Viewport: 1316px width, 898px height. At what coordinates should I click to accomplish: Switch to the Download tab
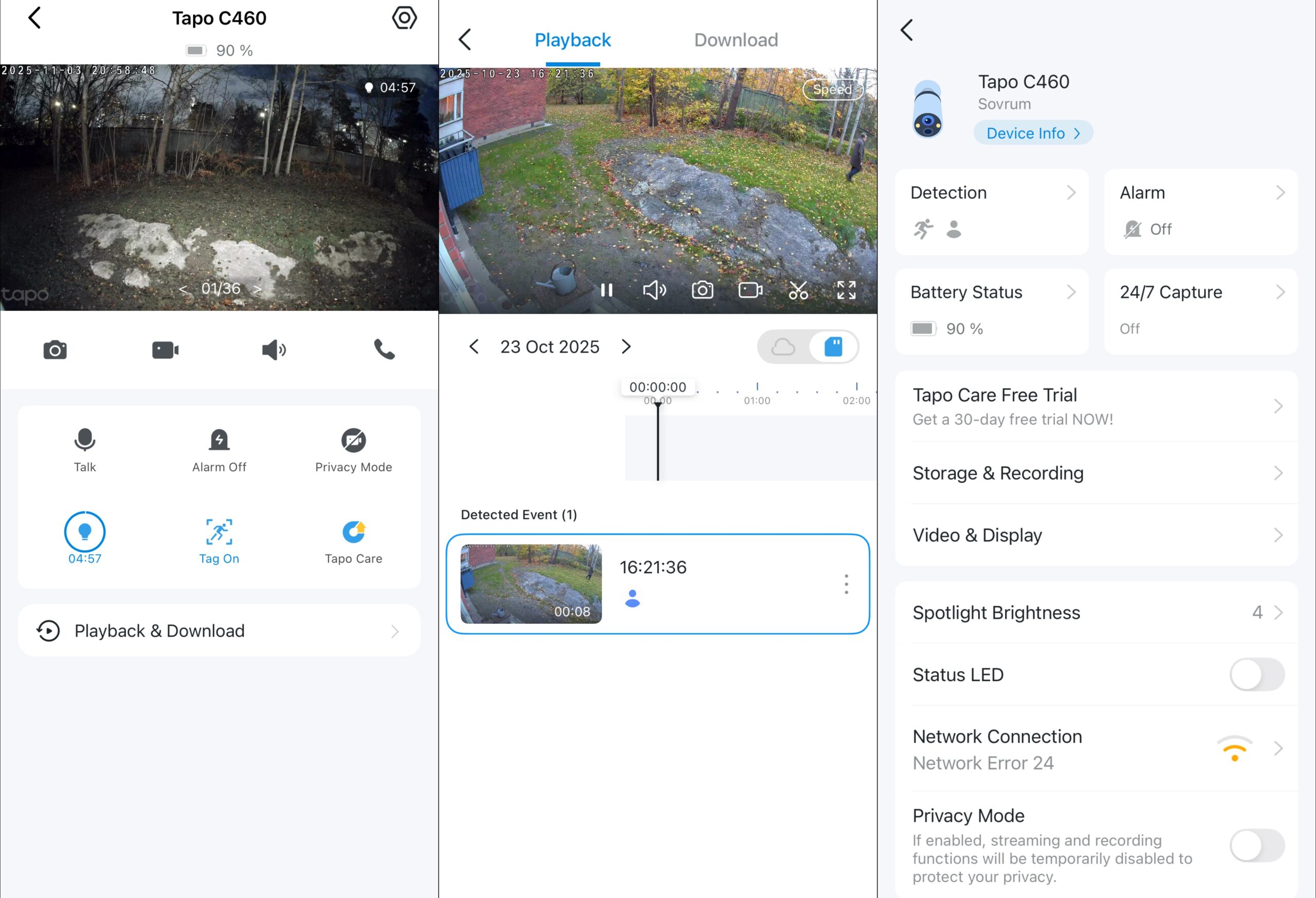coord(736,40)
